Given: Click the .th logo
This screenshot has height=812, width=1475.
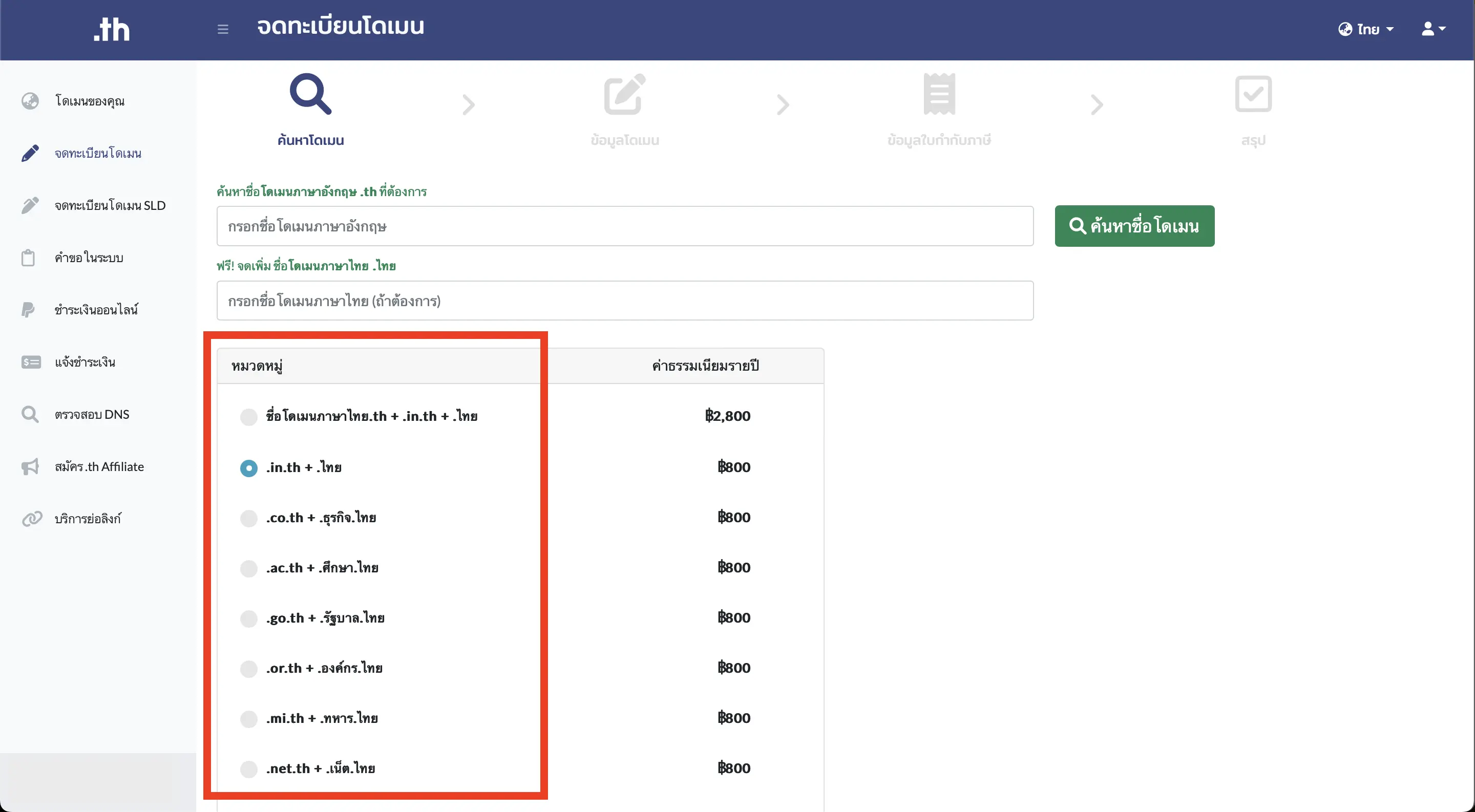Looking at the screenshot, I should coord(112,29).
